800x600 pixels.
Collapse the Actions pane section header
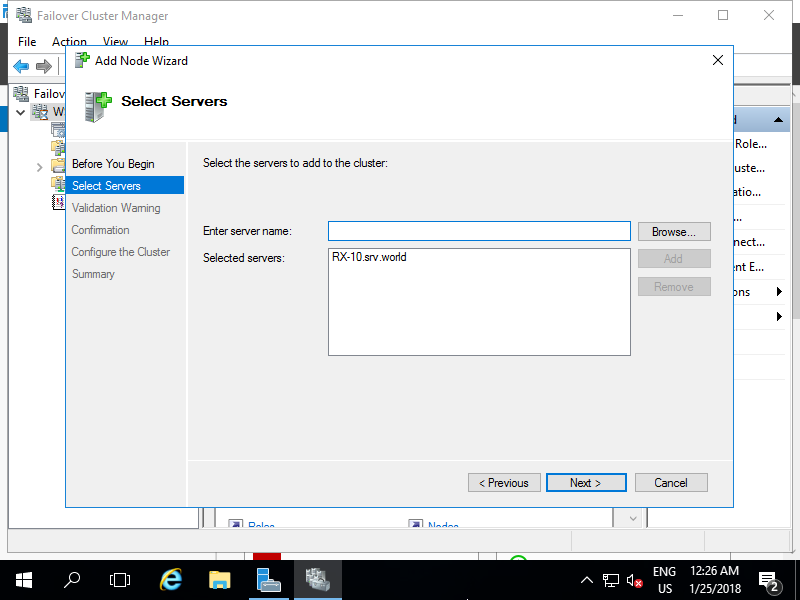[x=778, y=120]
